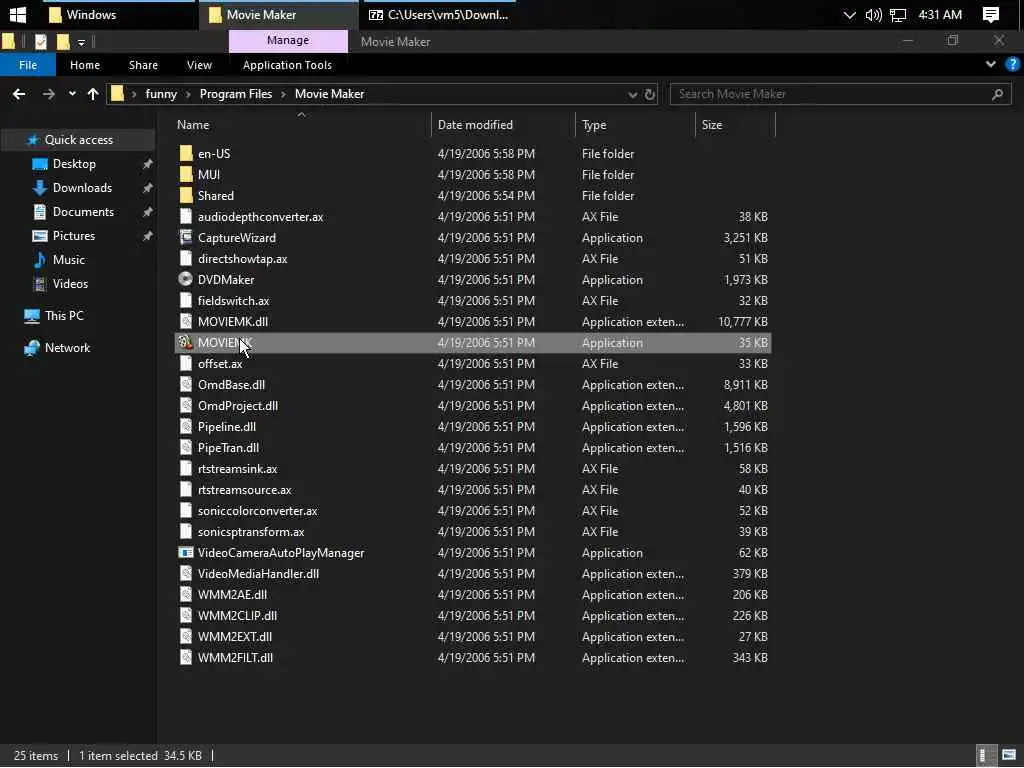Select the CaptureWizard application icon

[186, 237]
